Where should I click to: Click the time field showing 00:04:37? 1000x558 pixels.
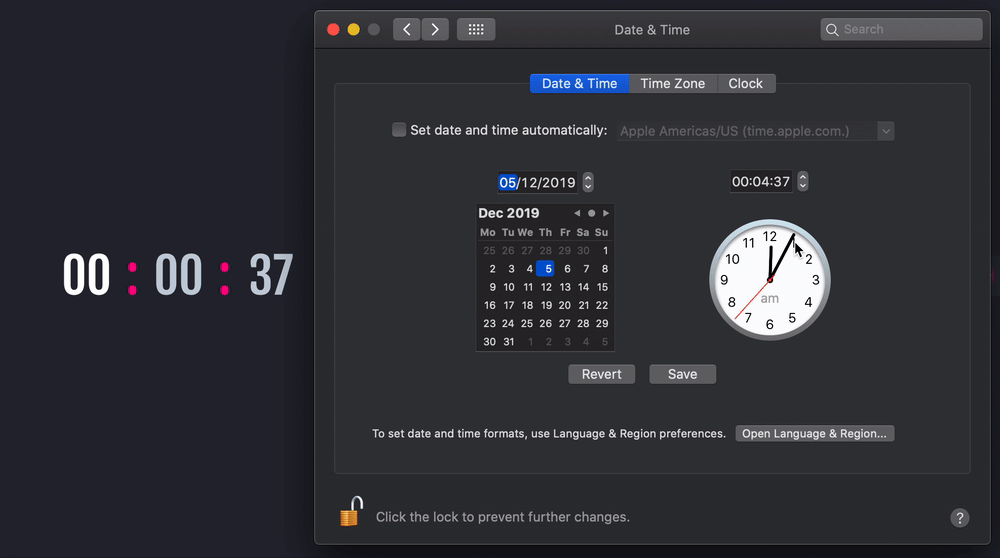pyautogui.click(x=761, y=182)
